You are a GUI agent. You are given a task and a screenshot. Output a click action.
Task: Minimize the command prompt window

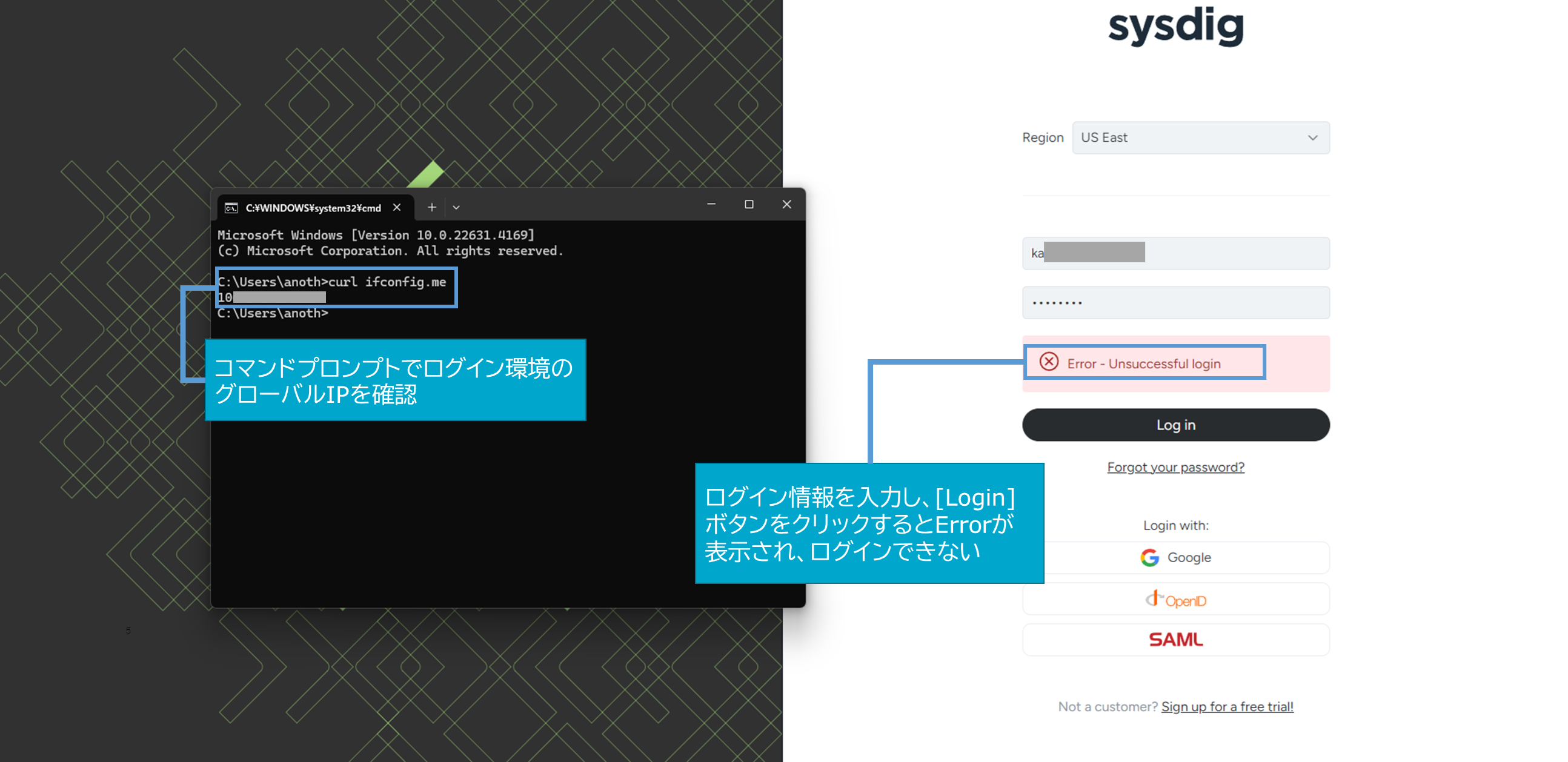(711, 205)
